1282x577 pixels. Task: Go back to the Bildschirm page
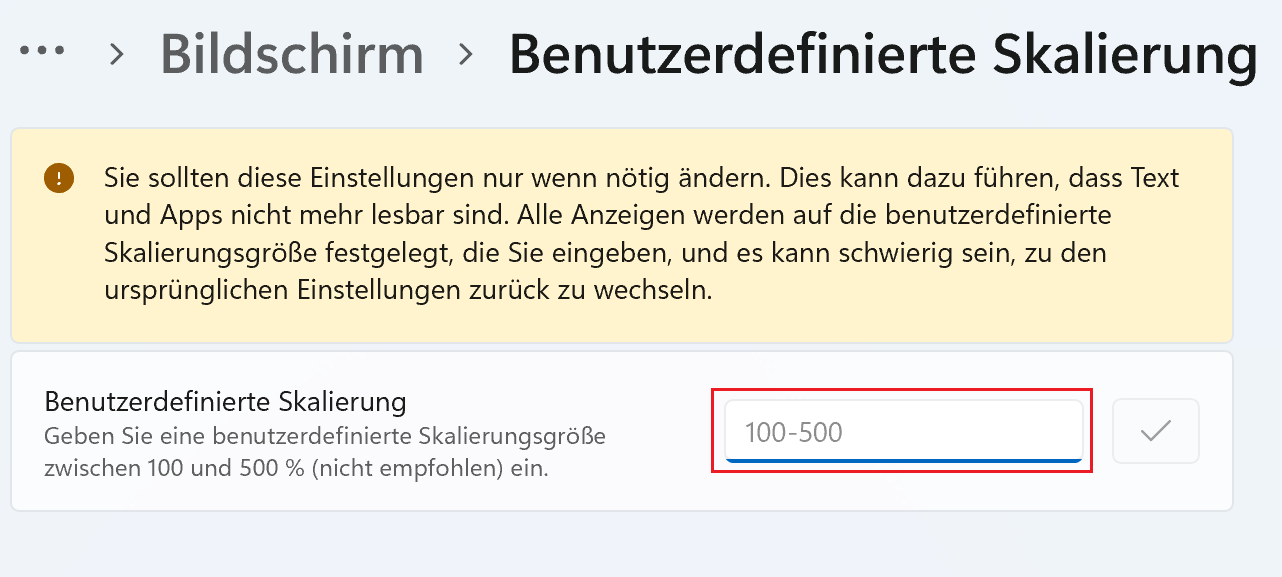291,54
